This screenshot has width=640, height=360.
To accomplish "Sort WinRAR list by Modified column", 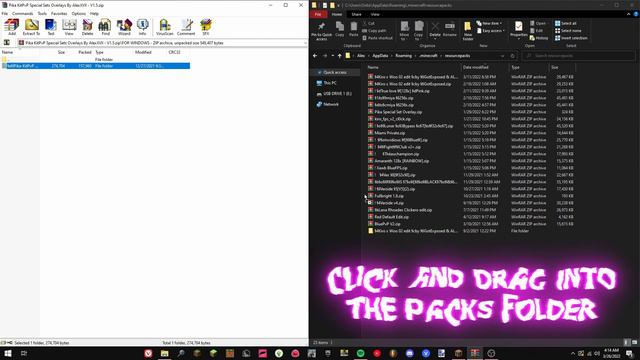I will [143, 52].
